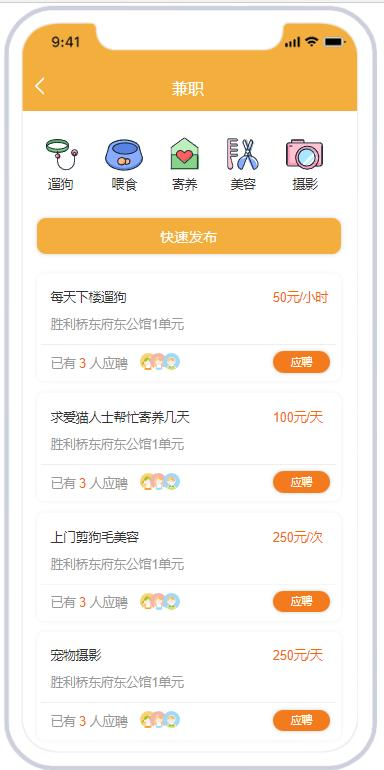View applicant avatars for 每天下楼遛狗
Screen dimensions: 384x770
(160, 362)
